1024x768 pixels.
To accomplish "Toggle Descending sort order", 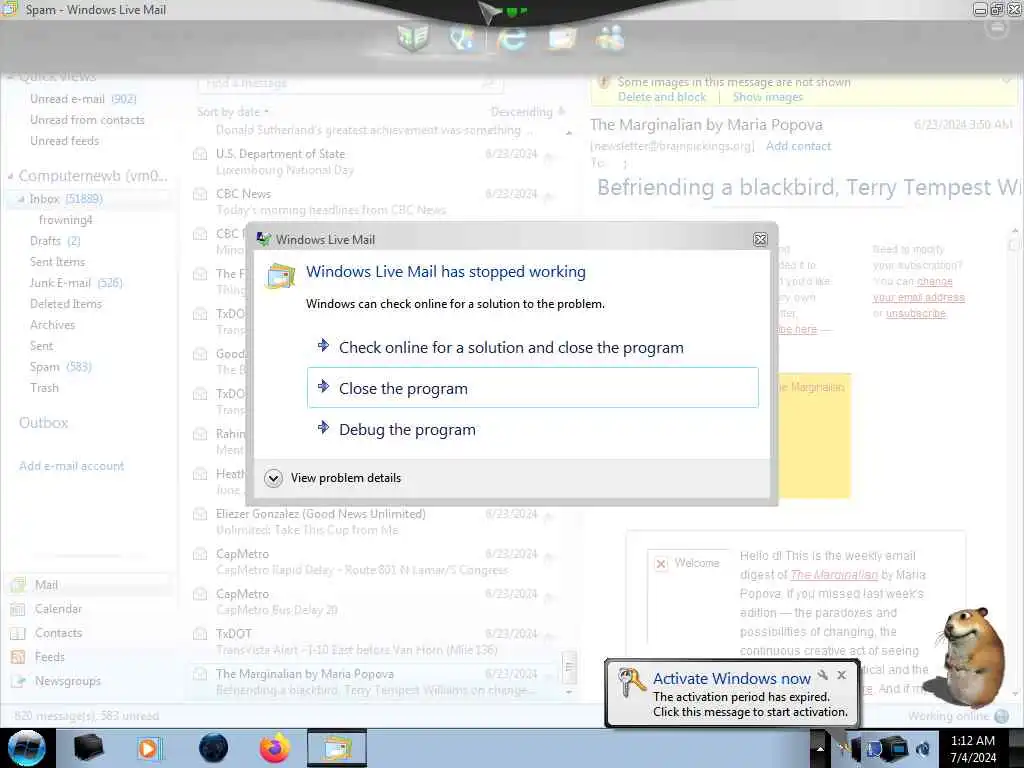I will coord(528,112).
